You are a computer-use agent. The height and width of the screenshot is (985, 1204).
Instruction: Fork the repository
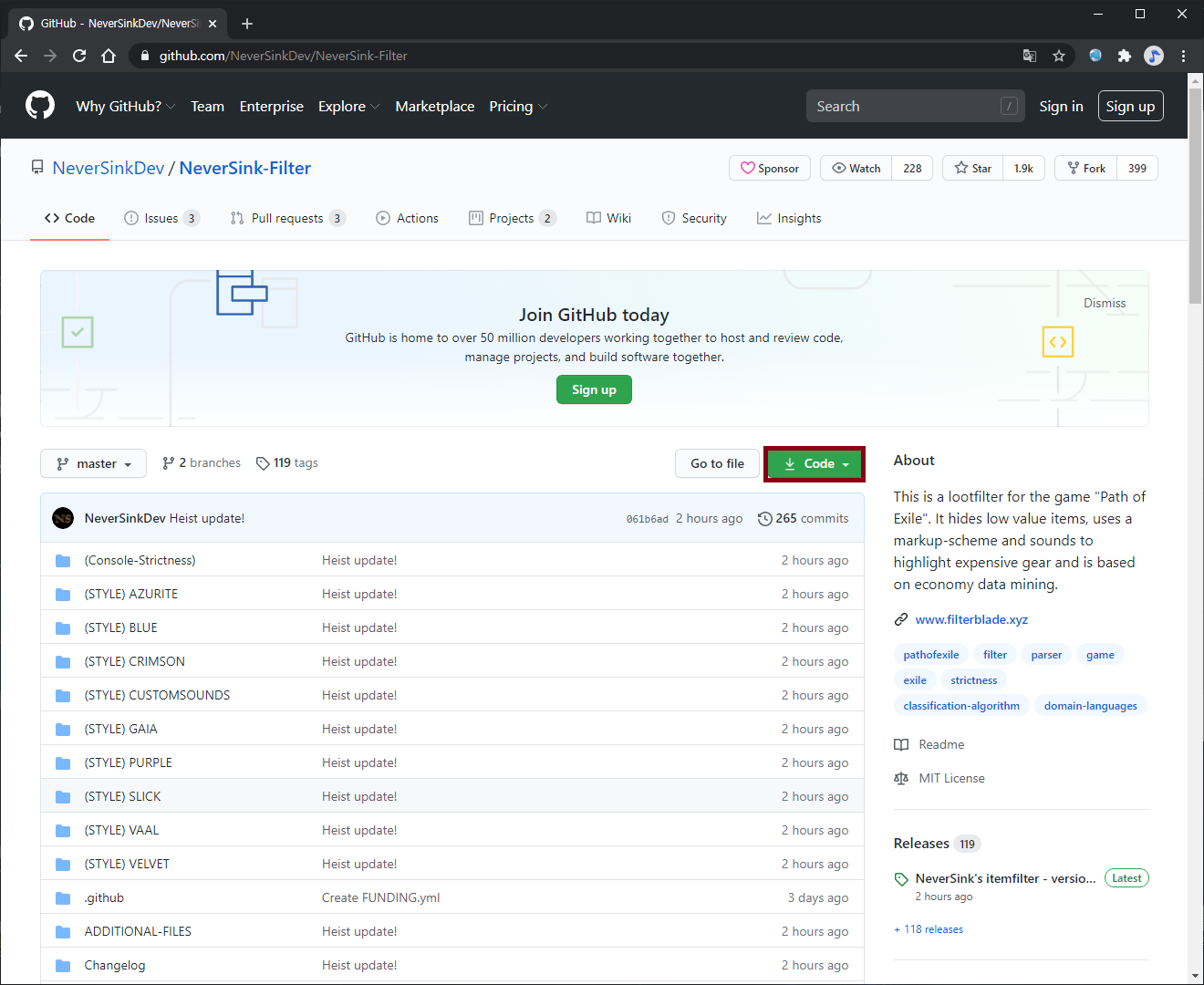pyautogui.click(x=1086, y=168)
